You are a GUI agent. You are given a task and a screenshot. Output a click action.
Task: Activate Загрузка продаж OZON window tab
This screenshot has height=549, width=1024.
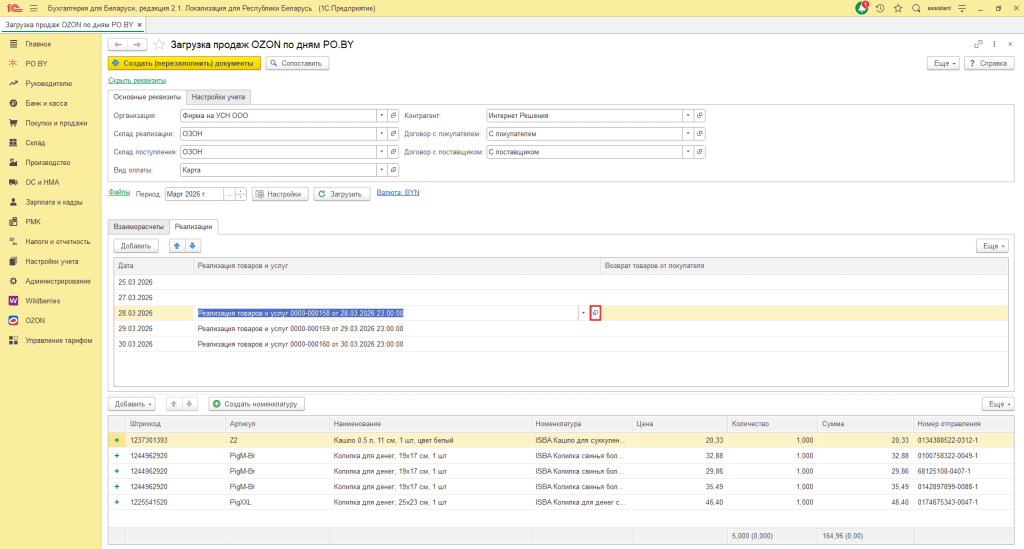coord(69,24)
